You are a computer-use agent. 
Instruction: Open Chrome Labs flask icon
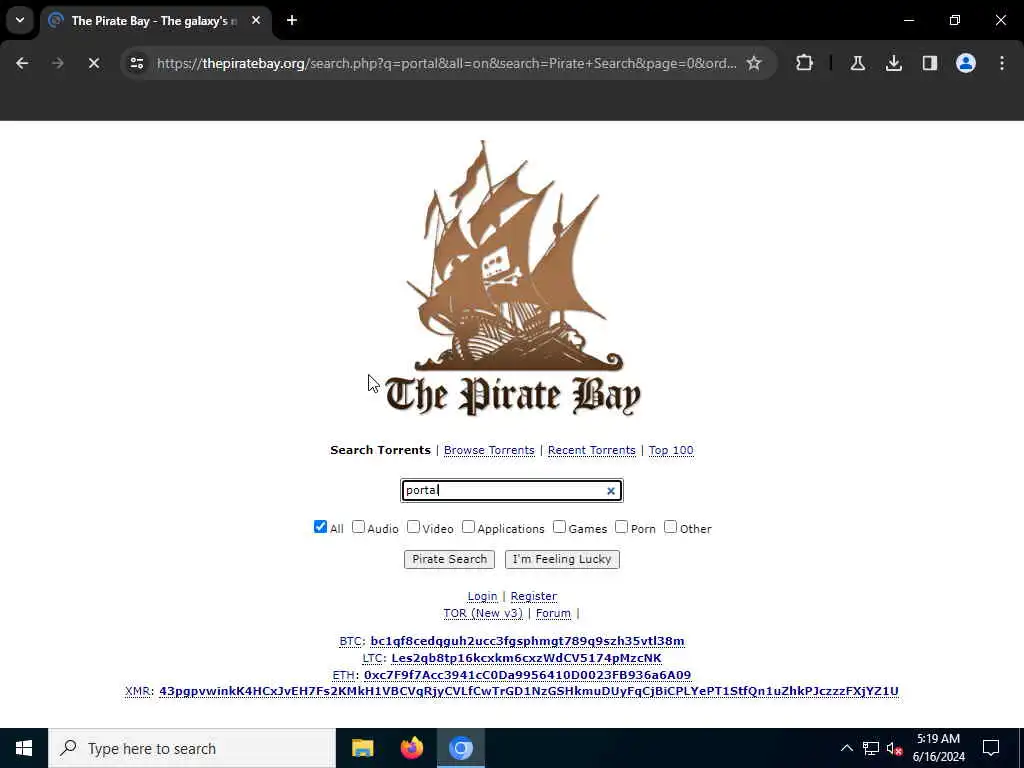click(x=857, y=63)
